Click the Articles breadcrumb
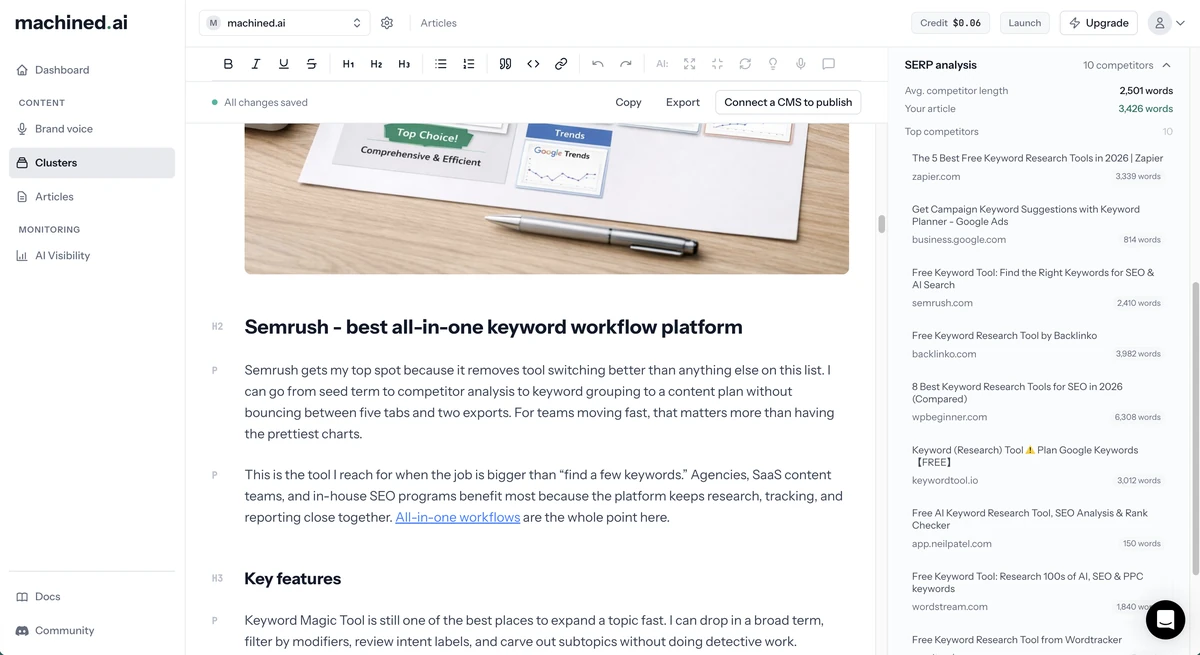1200x655 pixels. pos(438,23)
